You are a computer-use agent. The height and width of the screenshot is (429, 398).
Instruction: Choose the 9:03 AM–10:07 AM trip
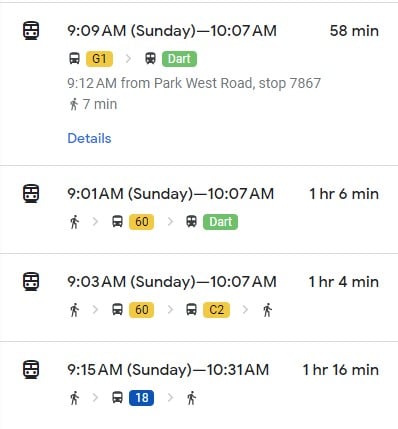(199, 297)
